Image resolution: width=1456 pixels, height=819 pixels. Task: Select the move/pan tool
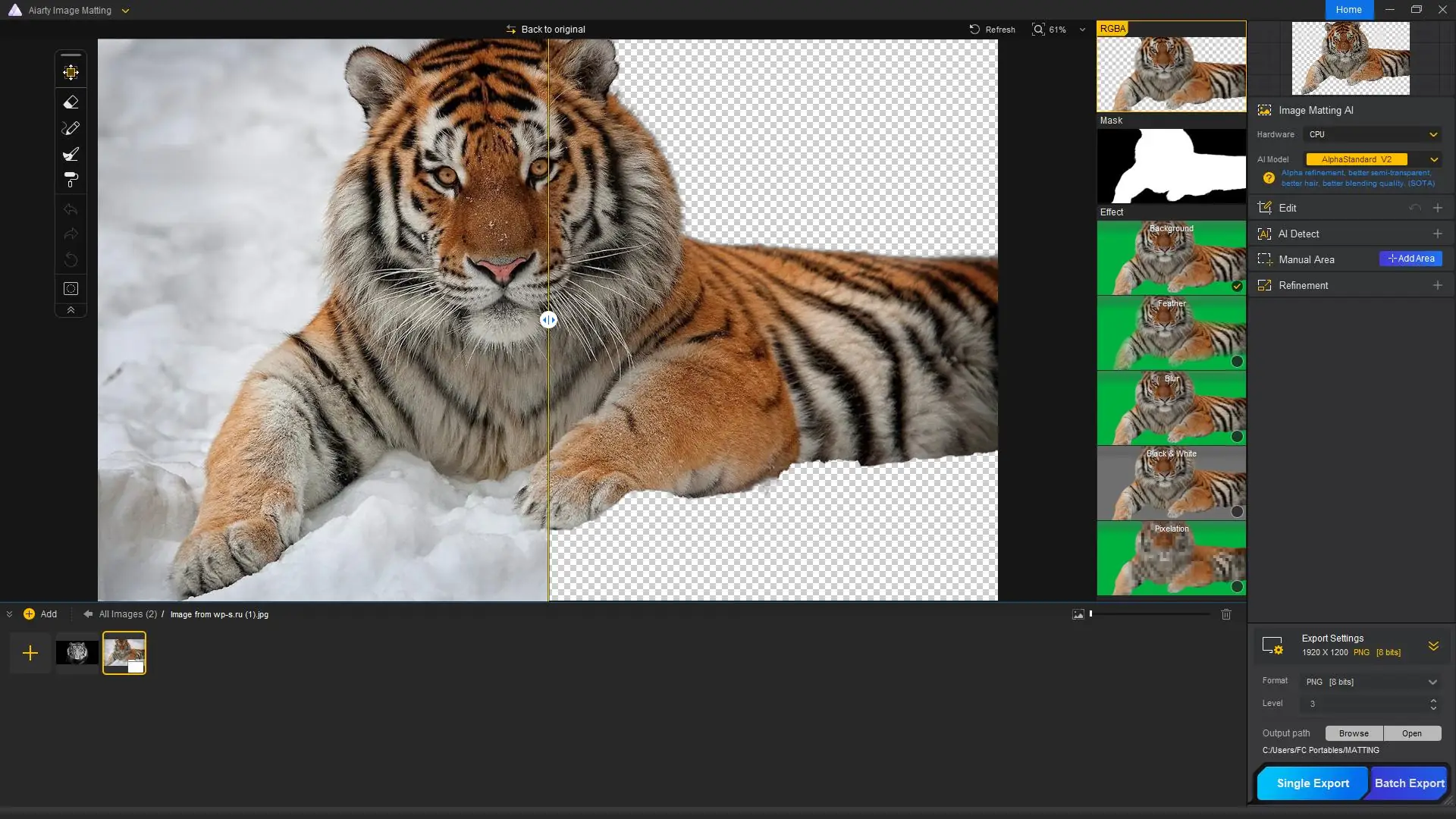tap(71, 72)
